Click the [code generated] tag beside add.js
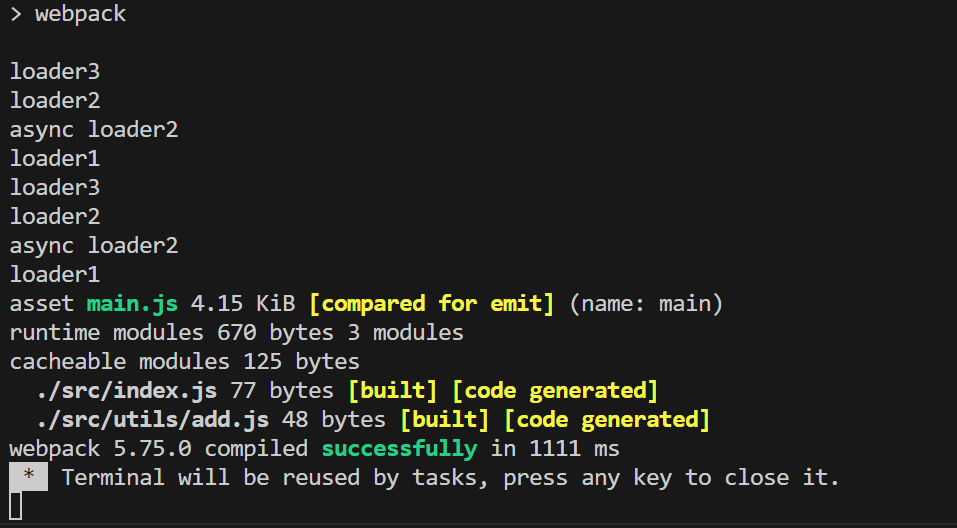The height and width of the screenshot is (528, 957). [606, 419]
